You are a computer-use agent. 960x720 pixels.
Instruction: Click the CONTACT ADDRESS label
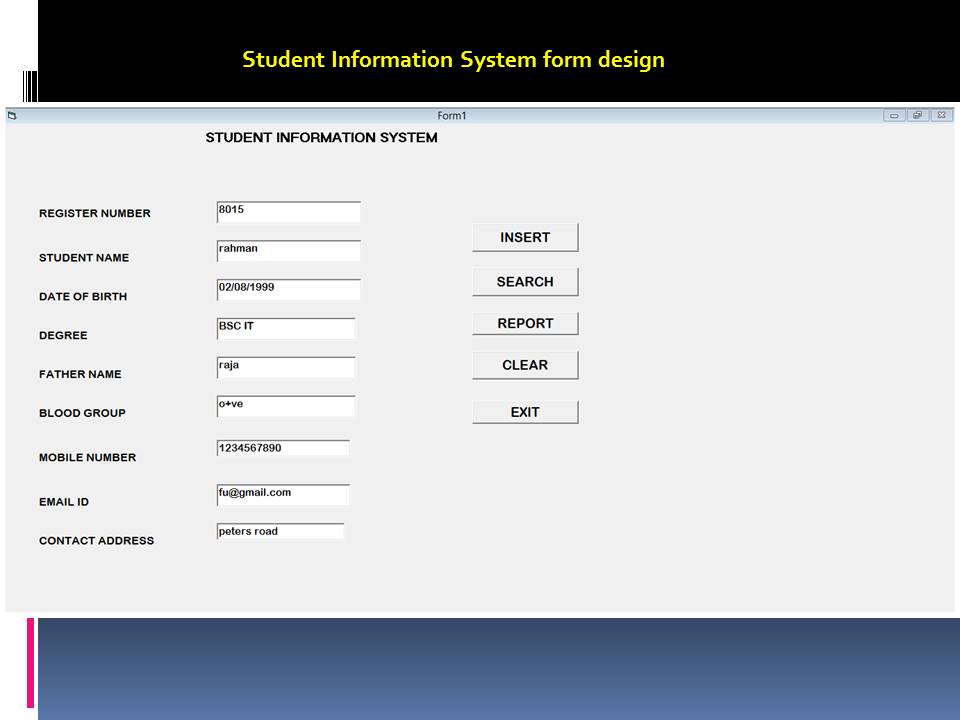point(97,541)
